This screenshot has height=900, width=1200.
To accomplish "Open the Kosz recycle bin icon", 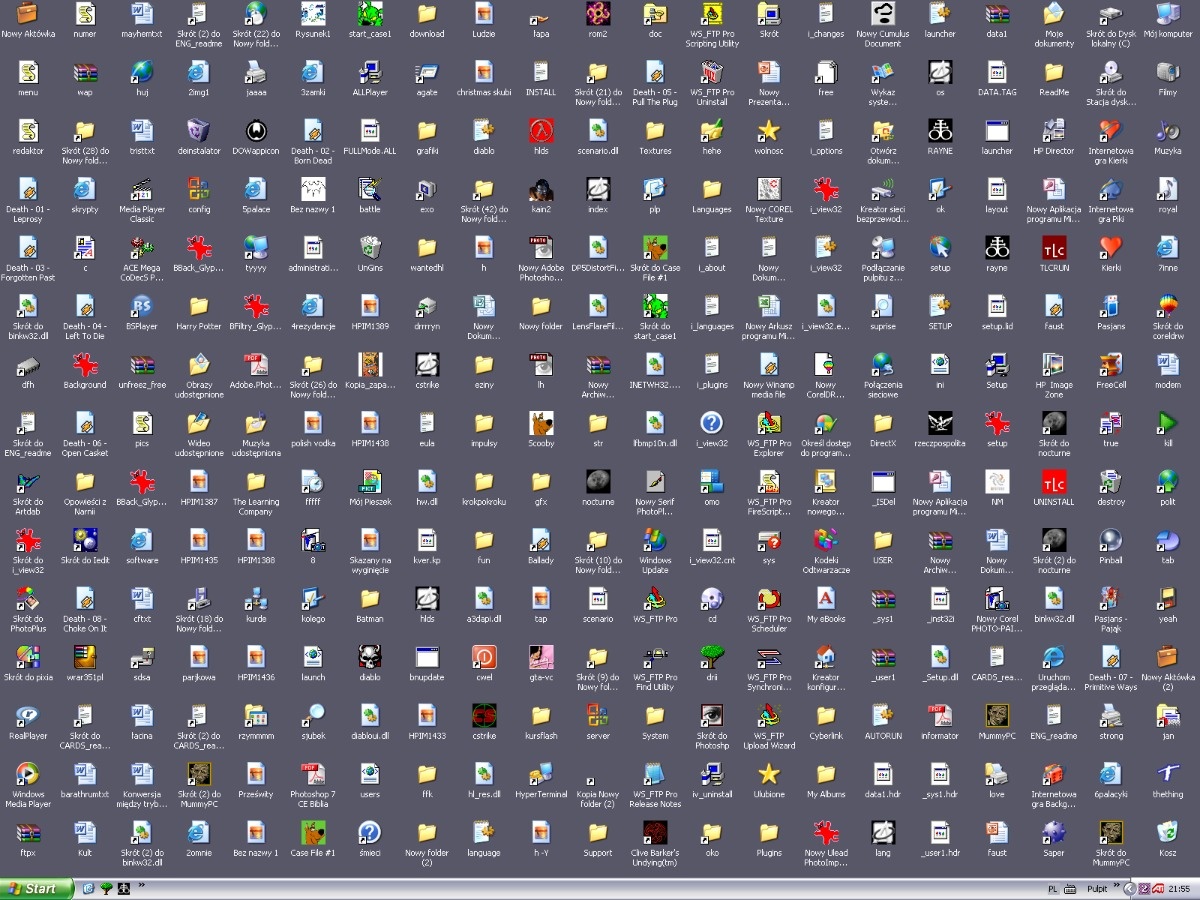I will (1167, 832).
